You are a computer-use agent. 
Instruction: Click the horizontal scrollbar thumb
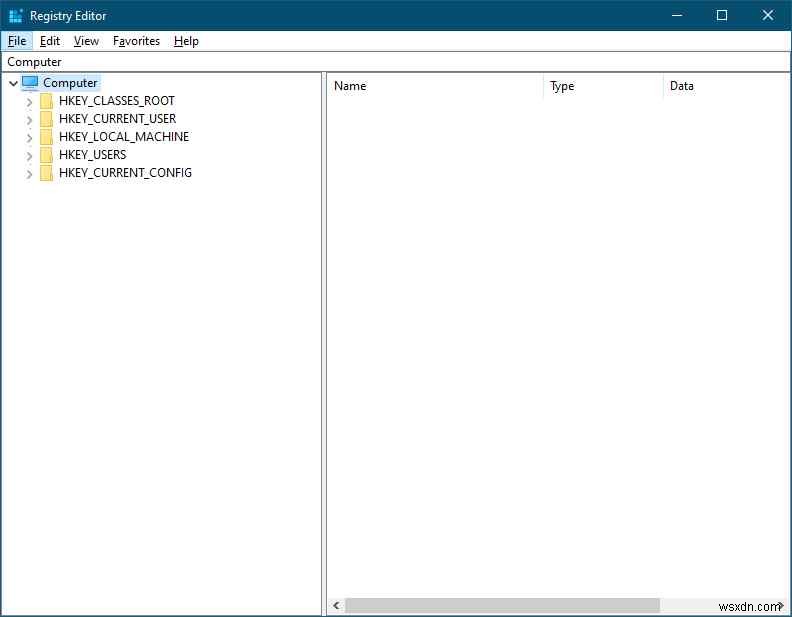coord(503,605)
